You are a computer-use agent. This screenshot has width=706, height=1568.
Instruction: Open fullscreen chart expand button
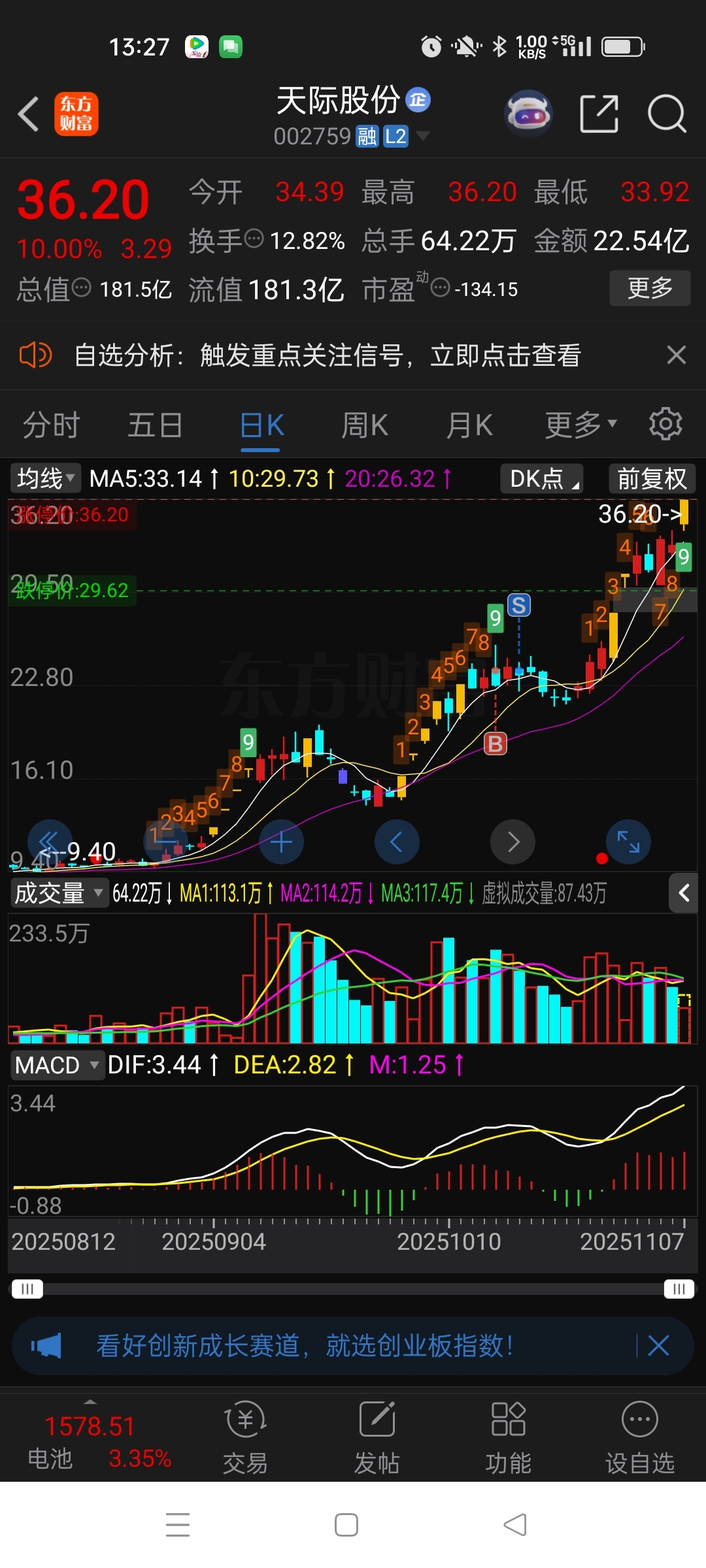point(628,841)
